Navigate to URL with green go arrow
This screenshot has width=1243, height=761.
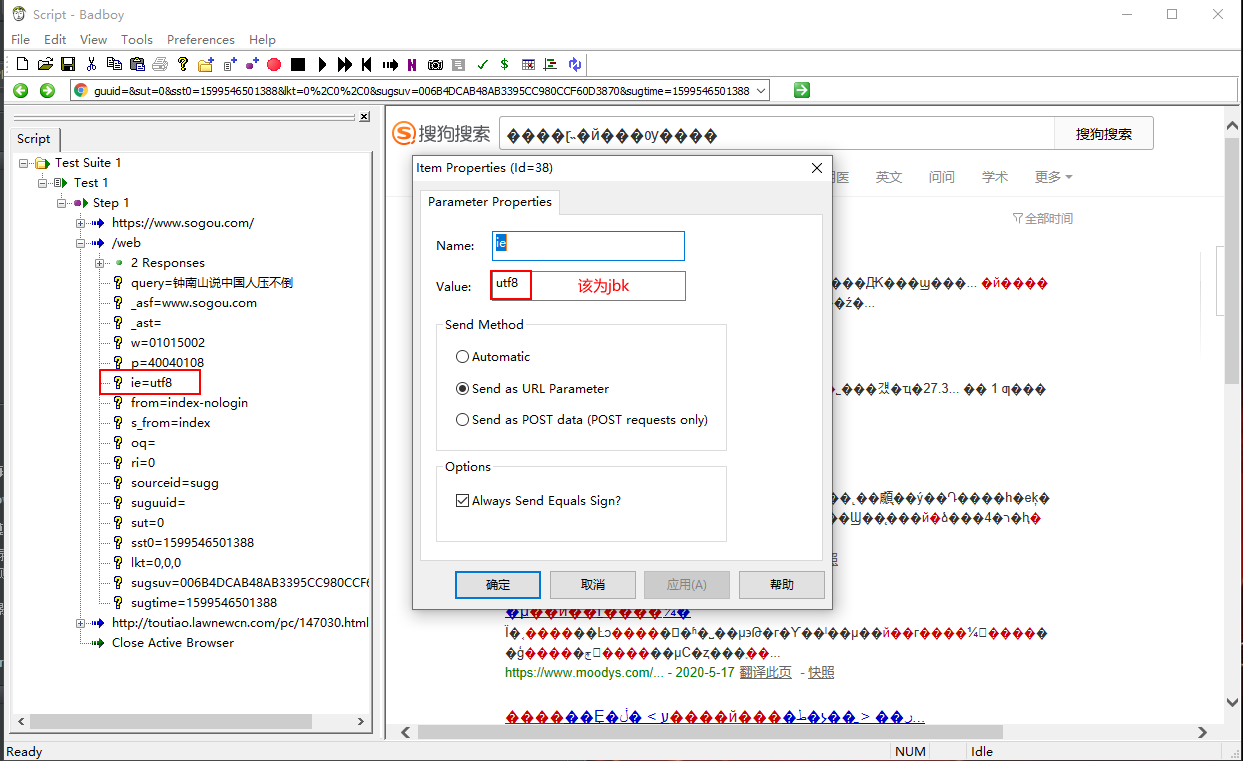tap(802, 90)
